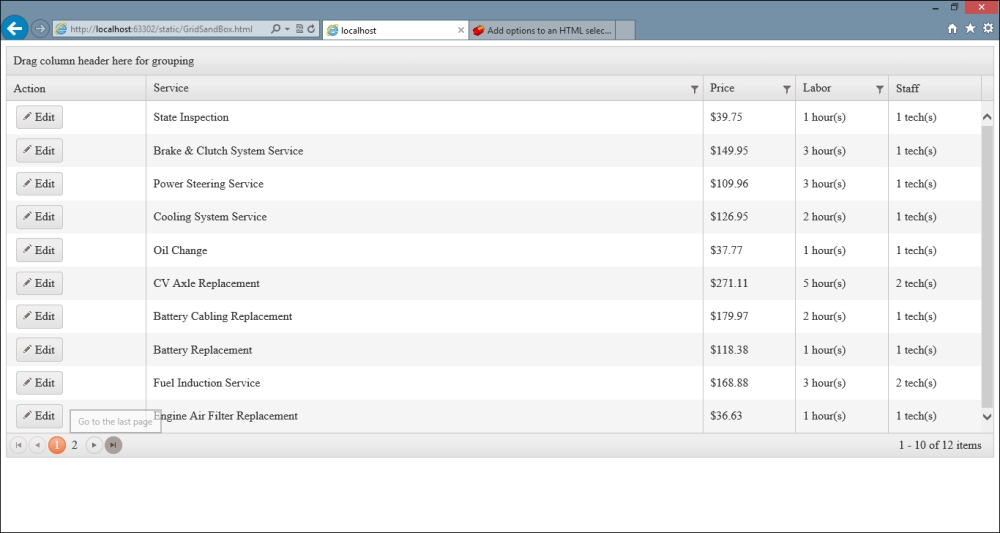Screen dimensions: 1000x533
Task: Click Fuel Induction Service '2 tech(s)' cell
Action: pos(935,383)
